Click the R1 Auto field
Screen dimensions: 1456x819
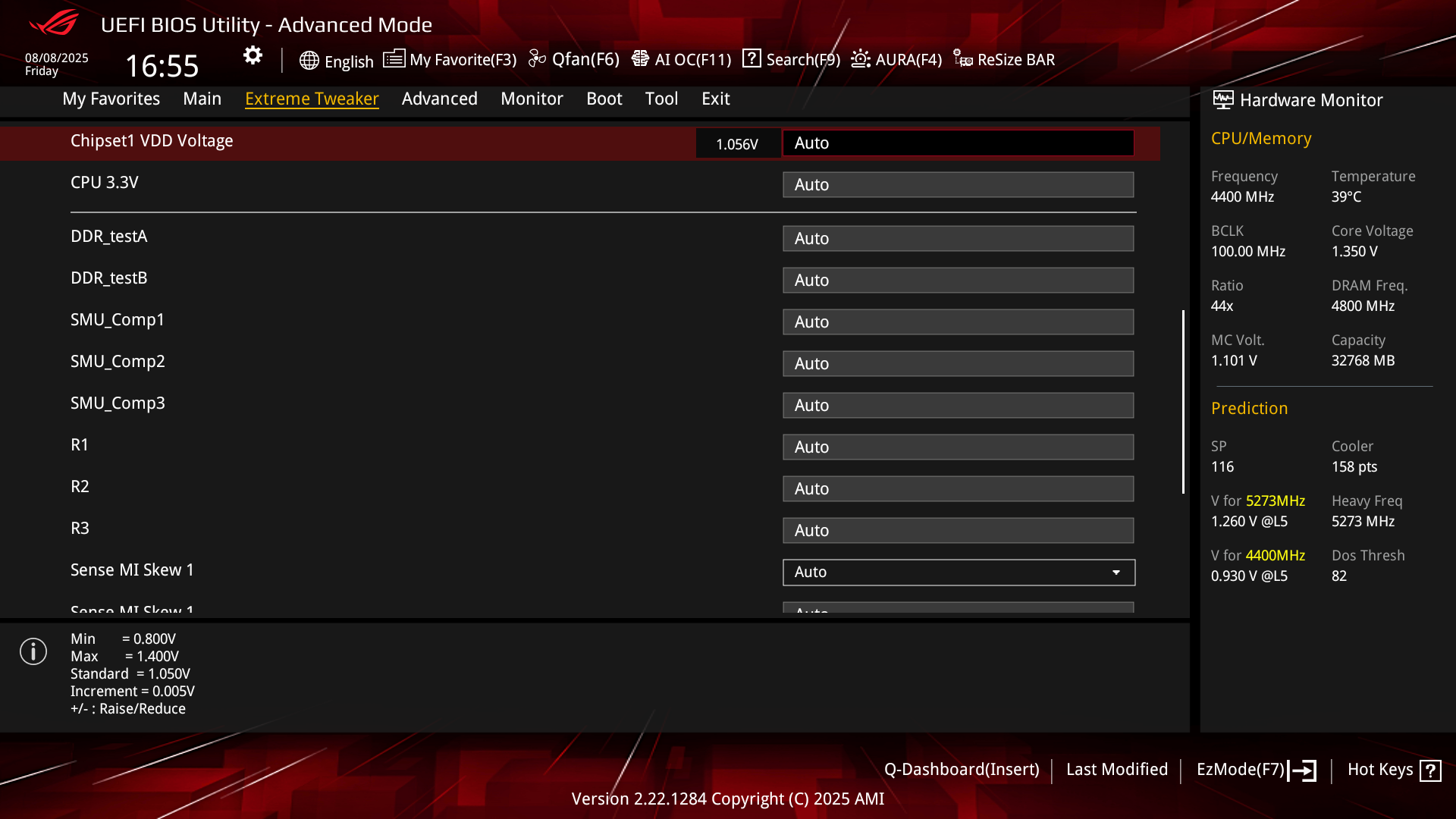tap(959, 447)
